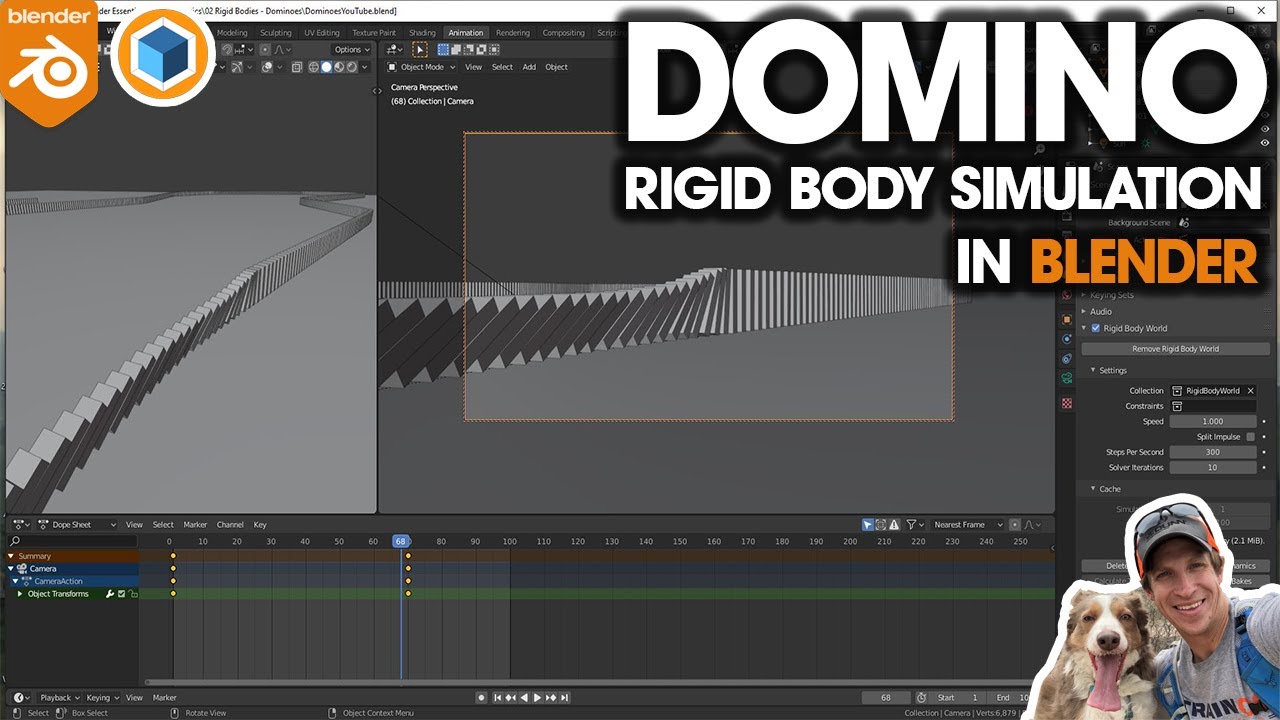Open the Playback dropdown

[x=60, y=697]
